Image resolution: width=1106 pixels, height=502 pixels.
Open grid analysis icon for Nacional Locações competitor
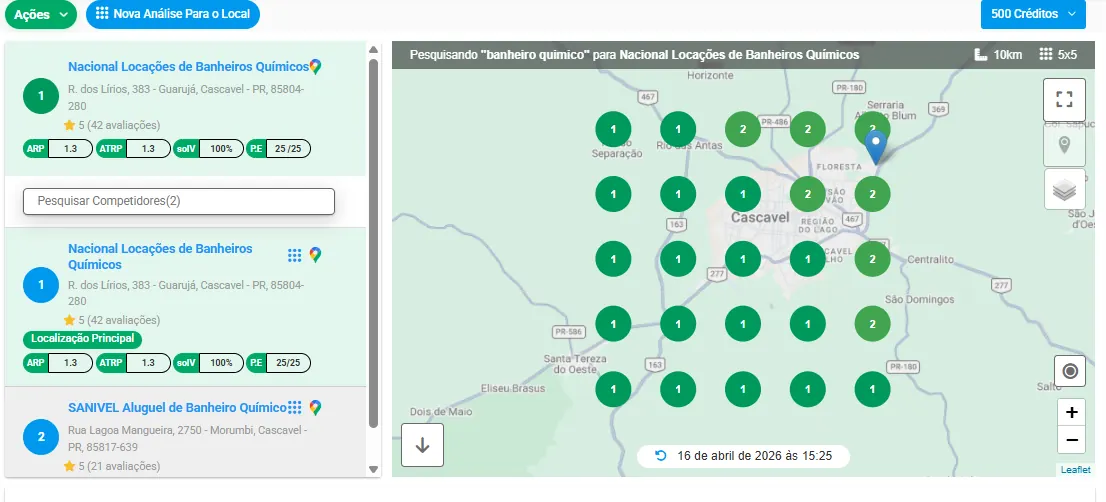[x=295, y=255]
